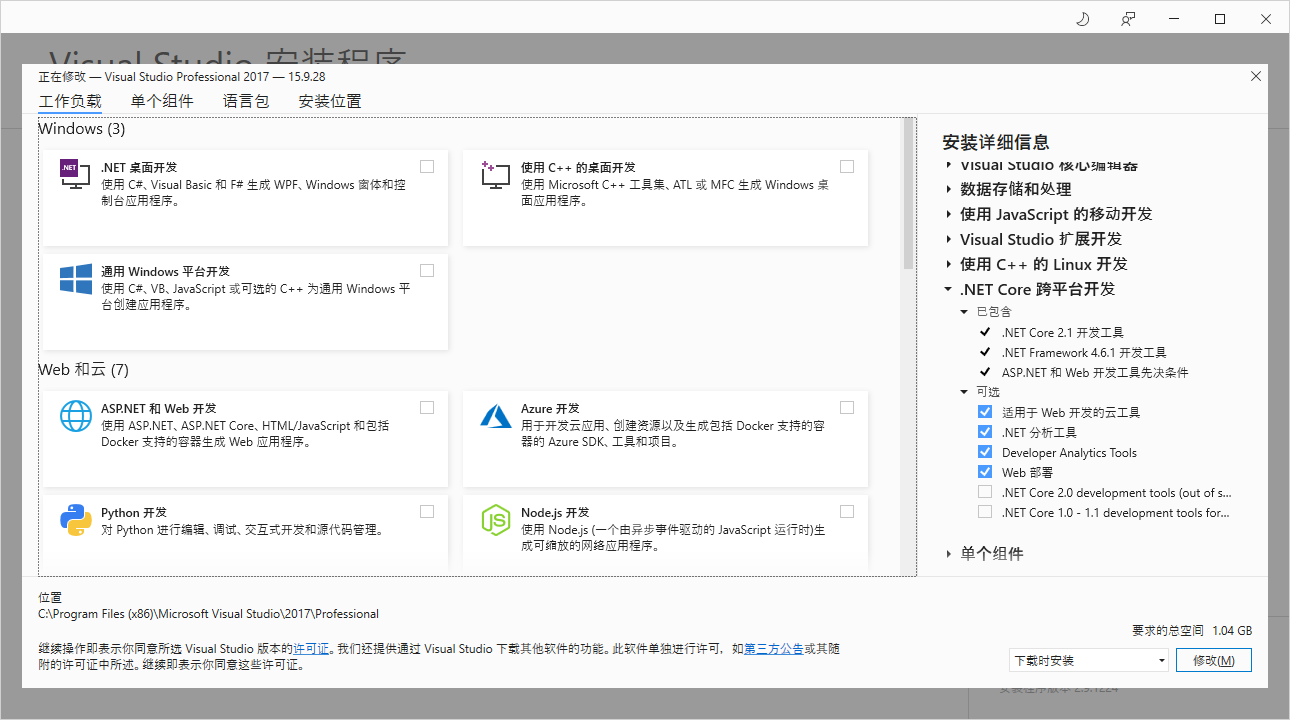The height and width of the screenshot is (720, 1290).
Task: Expand the Visual Studio 扩展开发 section
Action: 948,239
